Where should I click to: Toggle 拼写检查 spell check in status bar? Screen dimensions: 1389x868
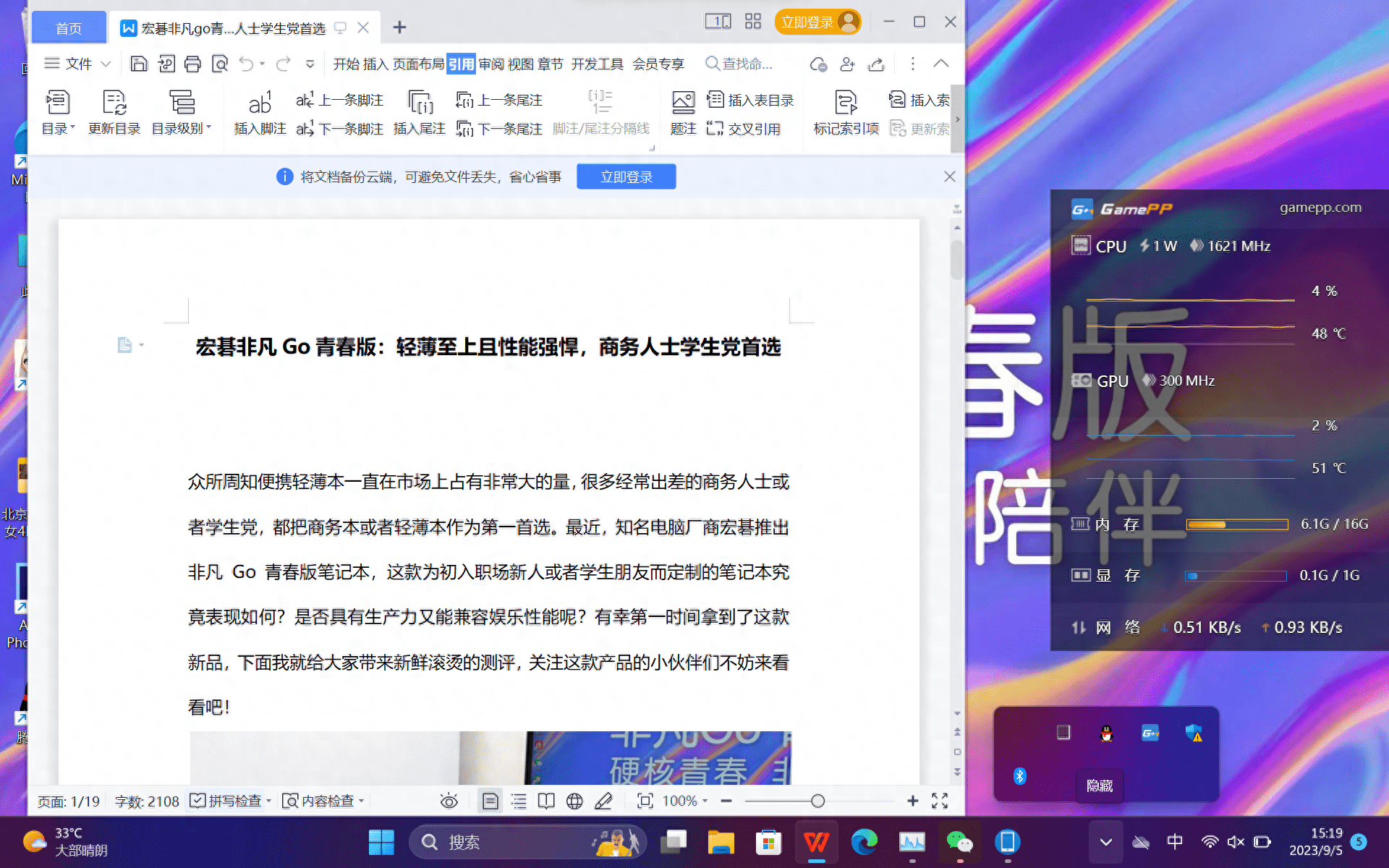coord(228,801)
